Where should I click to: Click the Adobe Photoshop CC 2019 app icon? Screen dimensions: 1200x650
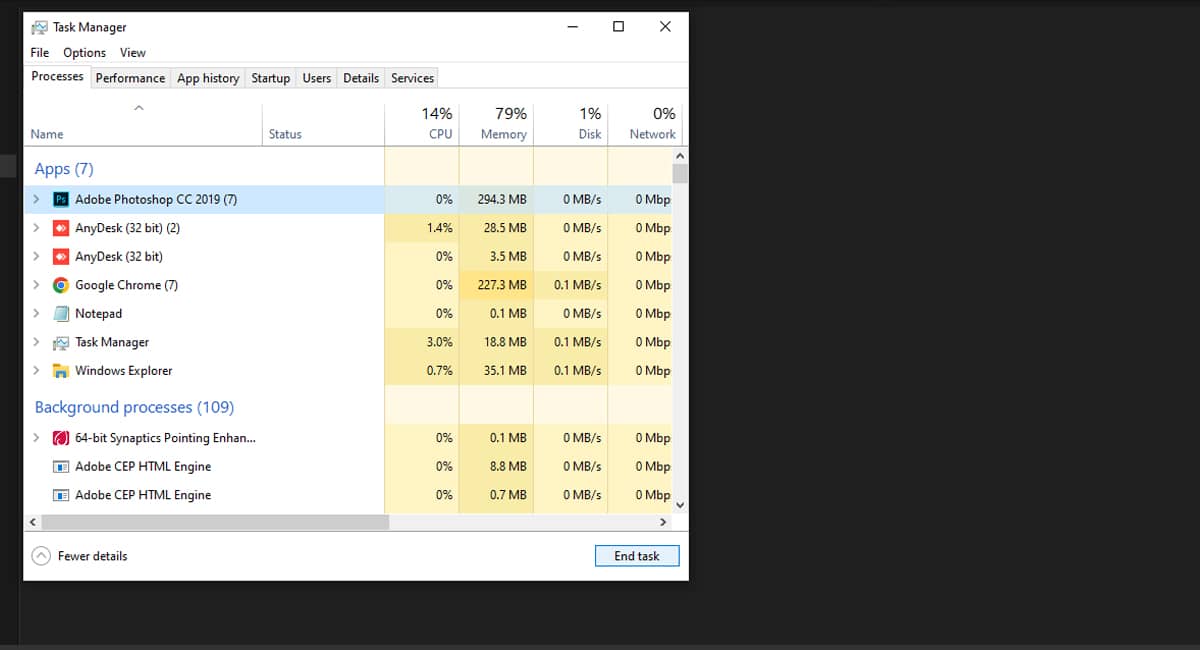point(61,199)
